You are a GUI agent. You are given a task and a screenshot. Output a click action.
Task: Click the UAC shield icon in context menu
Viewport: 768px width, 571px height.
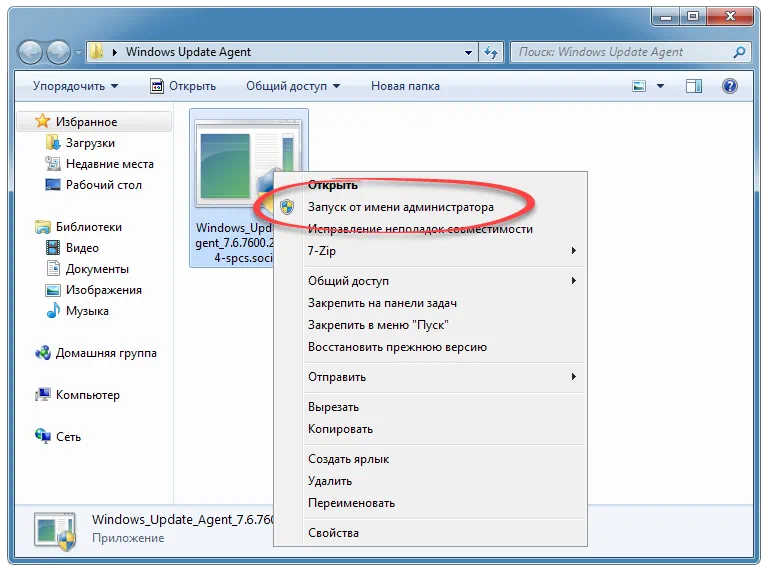point(287,207)
